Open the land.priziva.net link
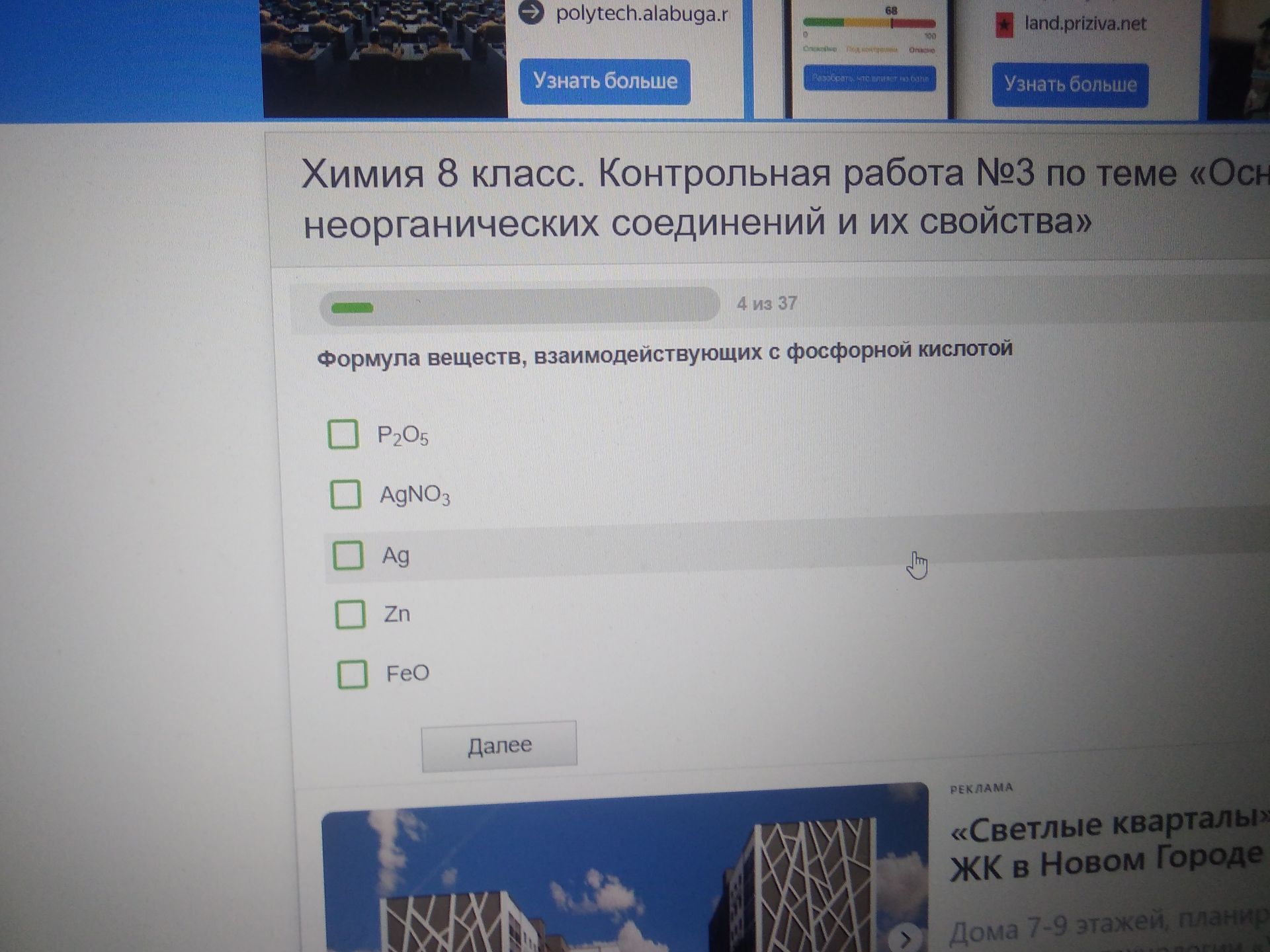1270x952 pixels. (x=1085, y=24)
